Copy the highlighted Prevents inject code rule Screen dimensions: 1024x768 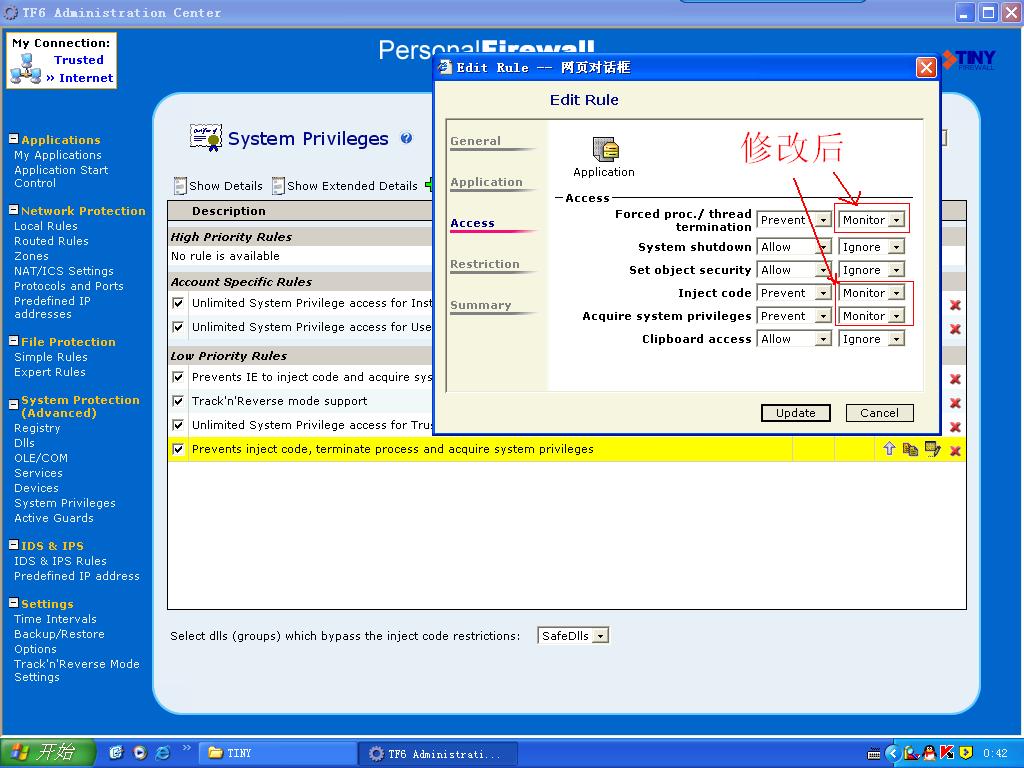pyautogui.click(x=910, y=449)
